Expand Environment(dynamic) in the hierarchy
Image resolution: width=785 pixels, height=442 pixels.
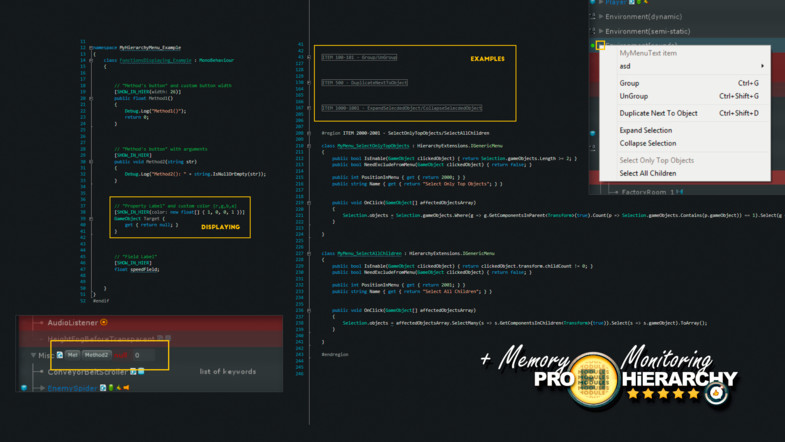pos(601,17)
